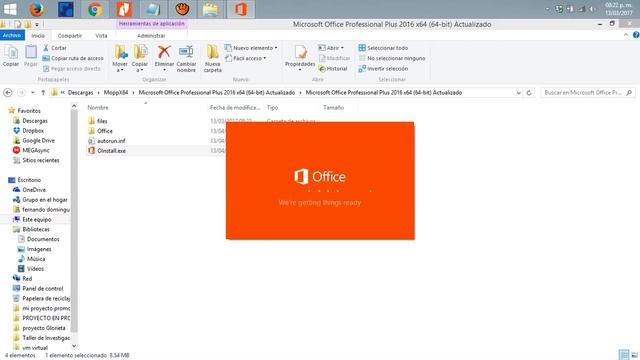The height and width of the screenshot is (360, 640).
Task: Select the Office folder
Action: (104, 131)
